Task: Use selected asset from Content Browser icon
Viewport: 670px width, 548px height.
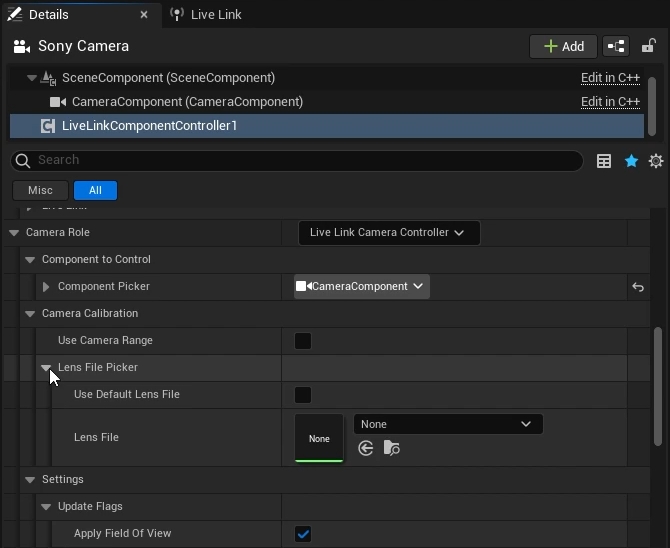Action: pos(366,449)
